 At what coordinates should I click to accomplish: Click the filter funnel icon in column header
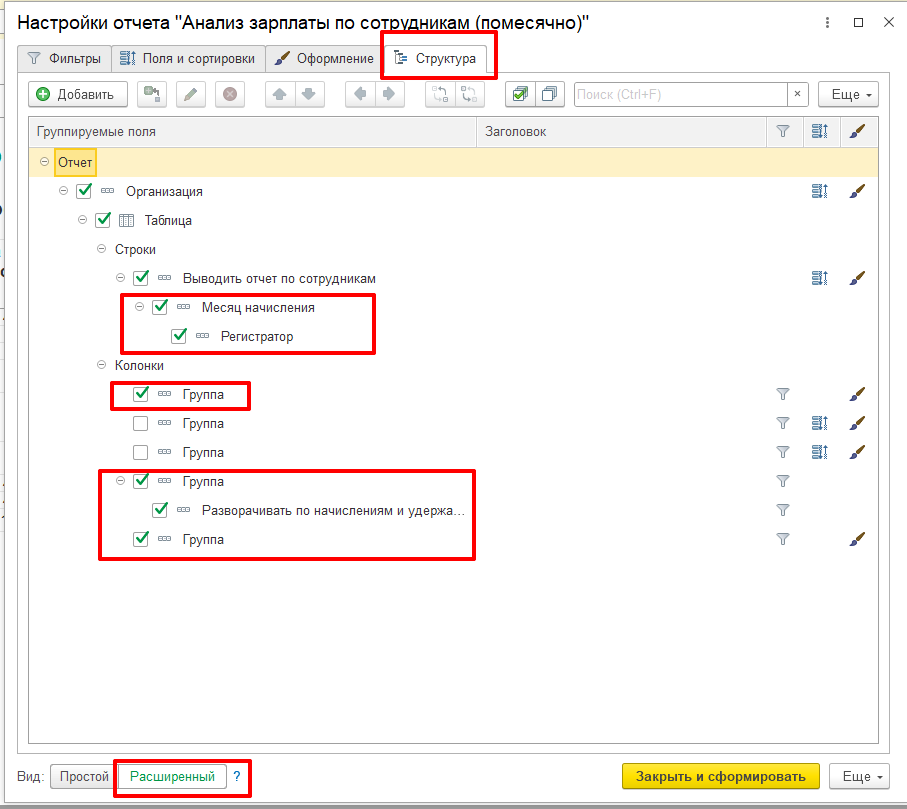click(783, 131)
